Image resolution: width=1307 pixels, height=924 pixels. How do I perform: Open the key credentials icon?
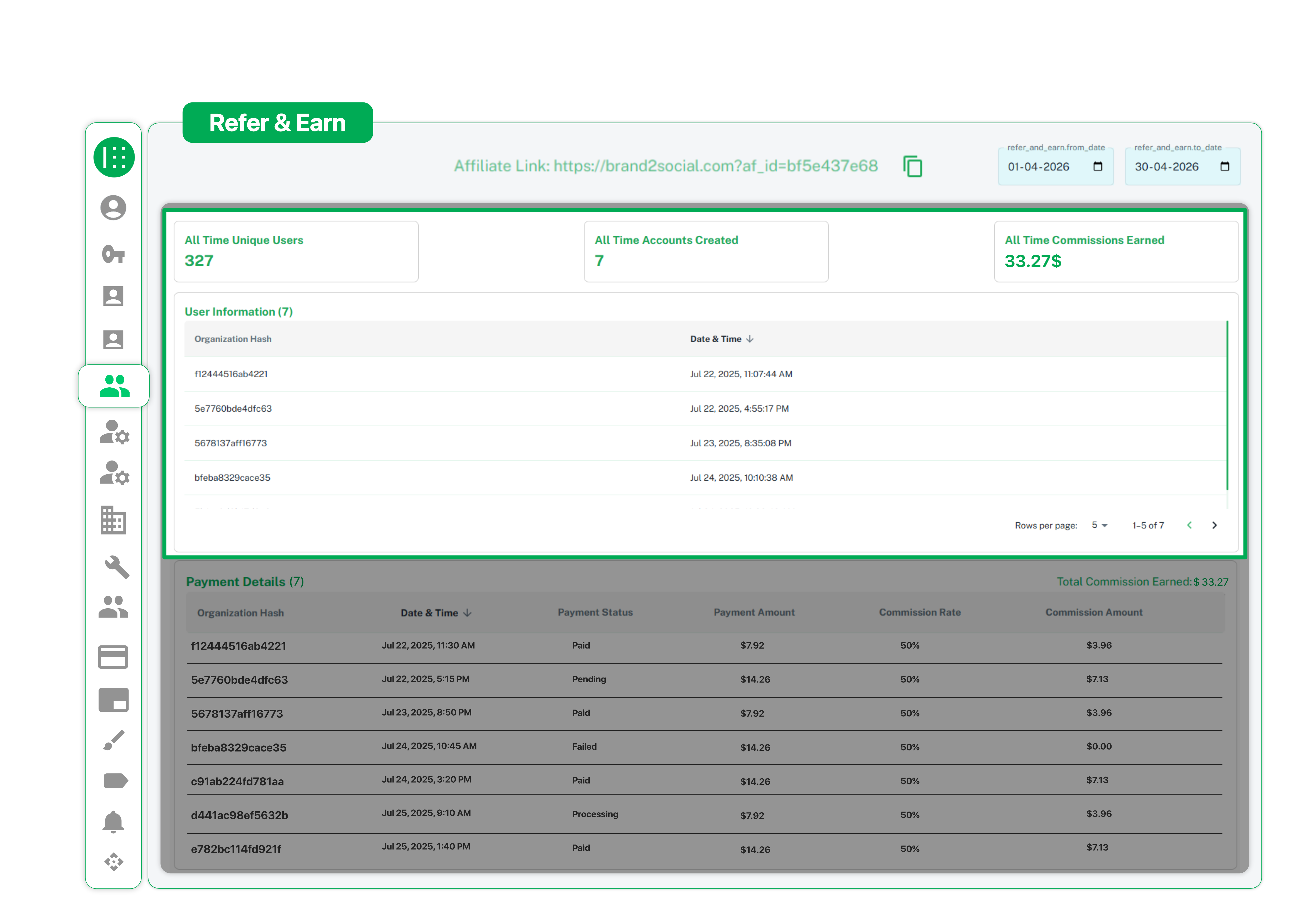tap(113, 254)
